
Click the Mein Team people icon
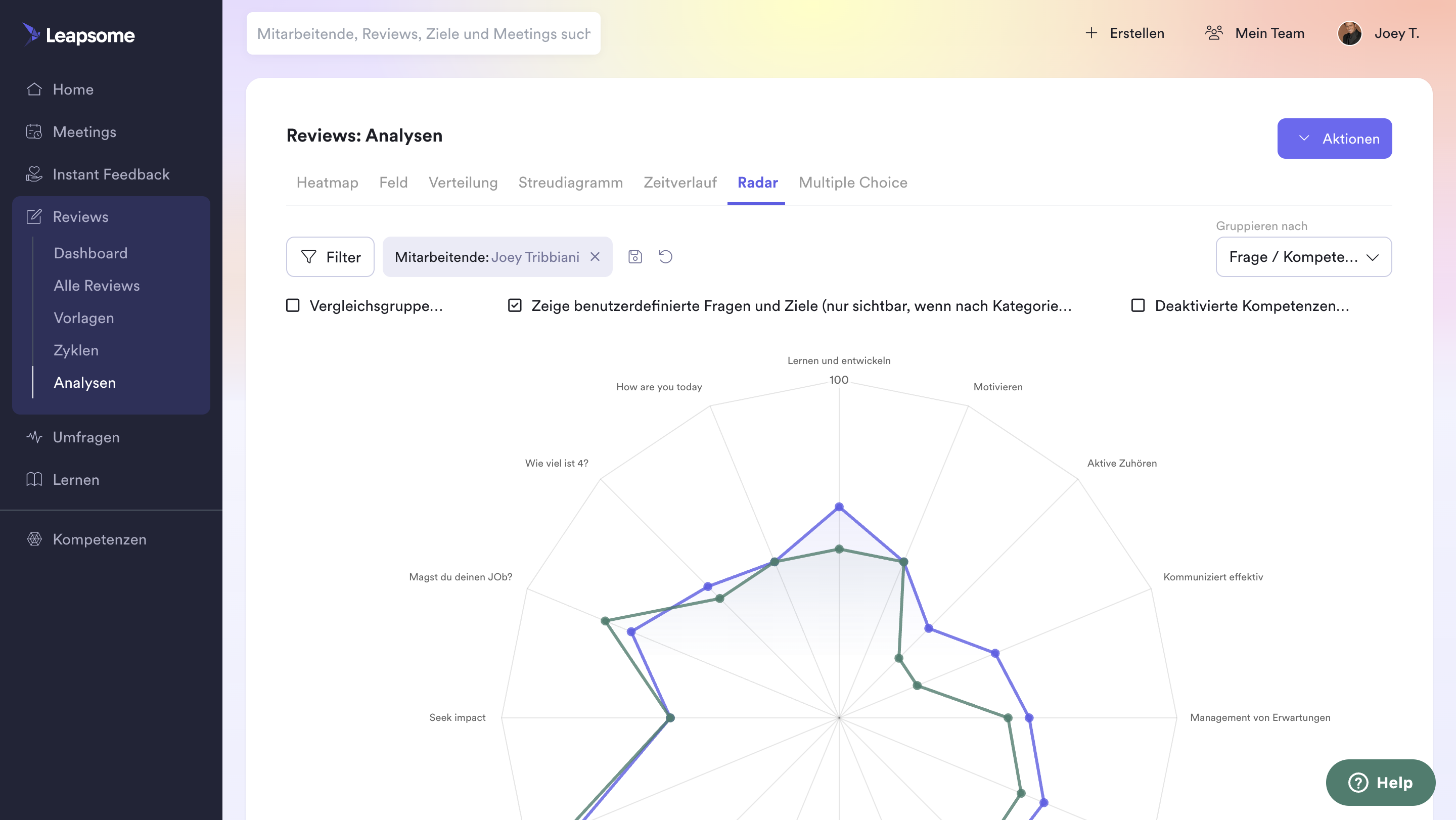click(1213, 33)
